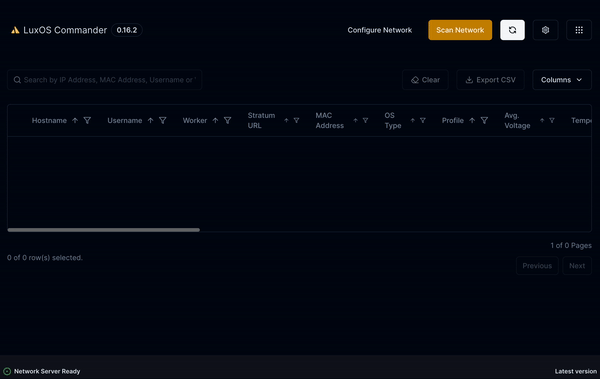The width and height of the screenshot is (600, 379).
Task: Sort Worker column with arrow icon
Action: (215, 120)
